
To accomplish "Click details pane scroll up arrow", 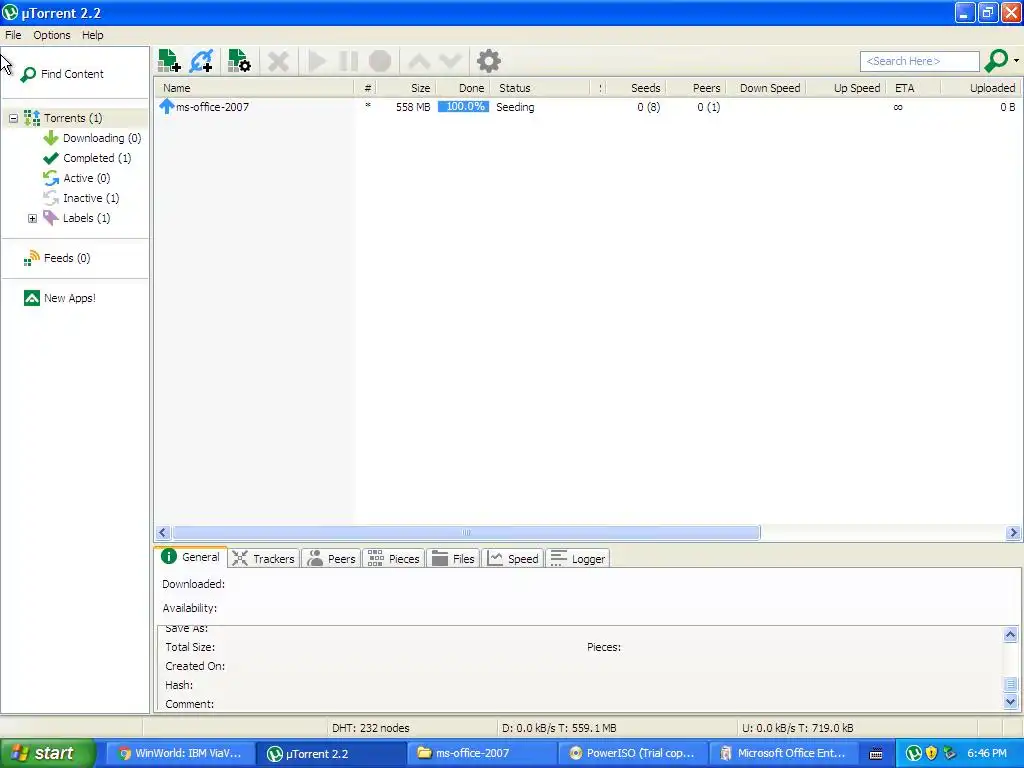I will pyautogui.click(x=1010, y=635).
